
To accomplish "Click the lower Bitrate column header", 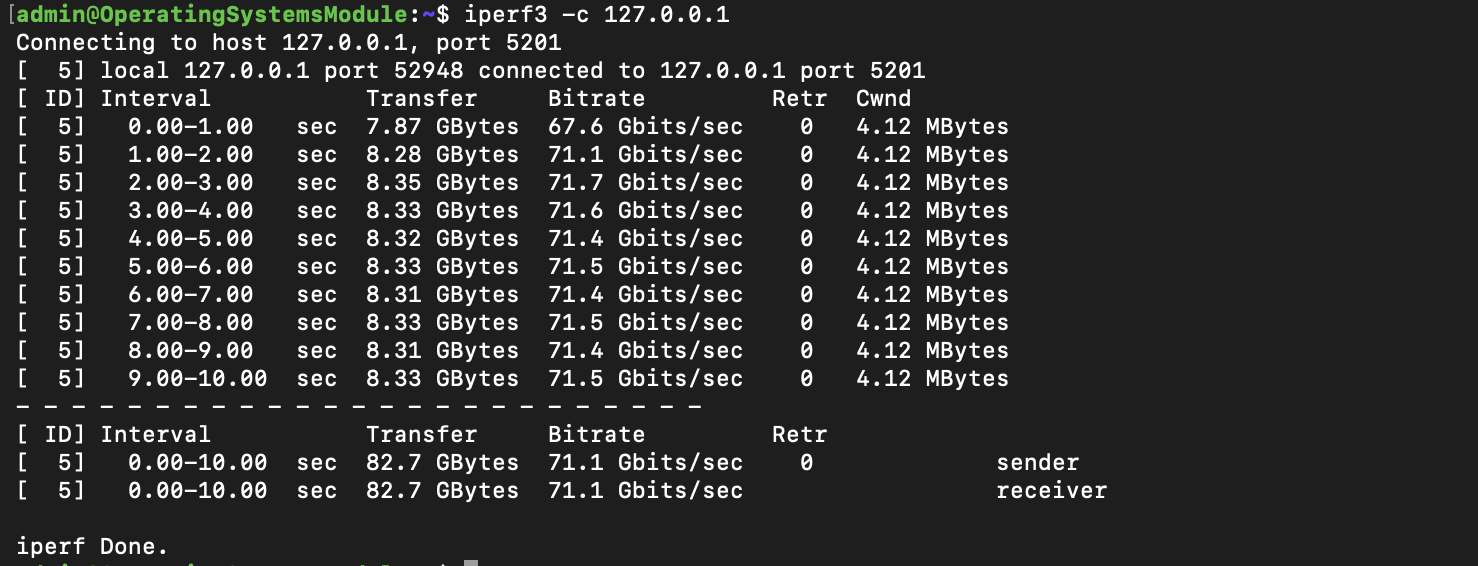I will tap(596, 435).
